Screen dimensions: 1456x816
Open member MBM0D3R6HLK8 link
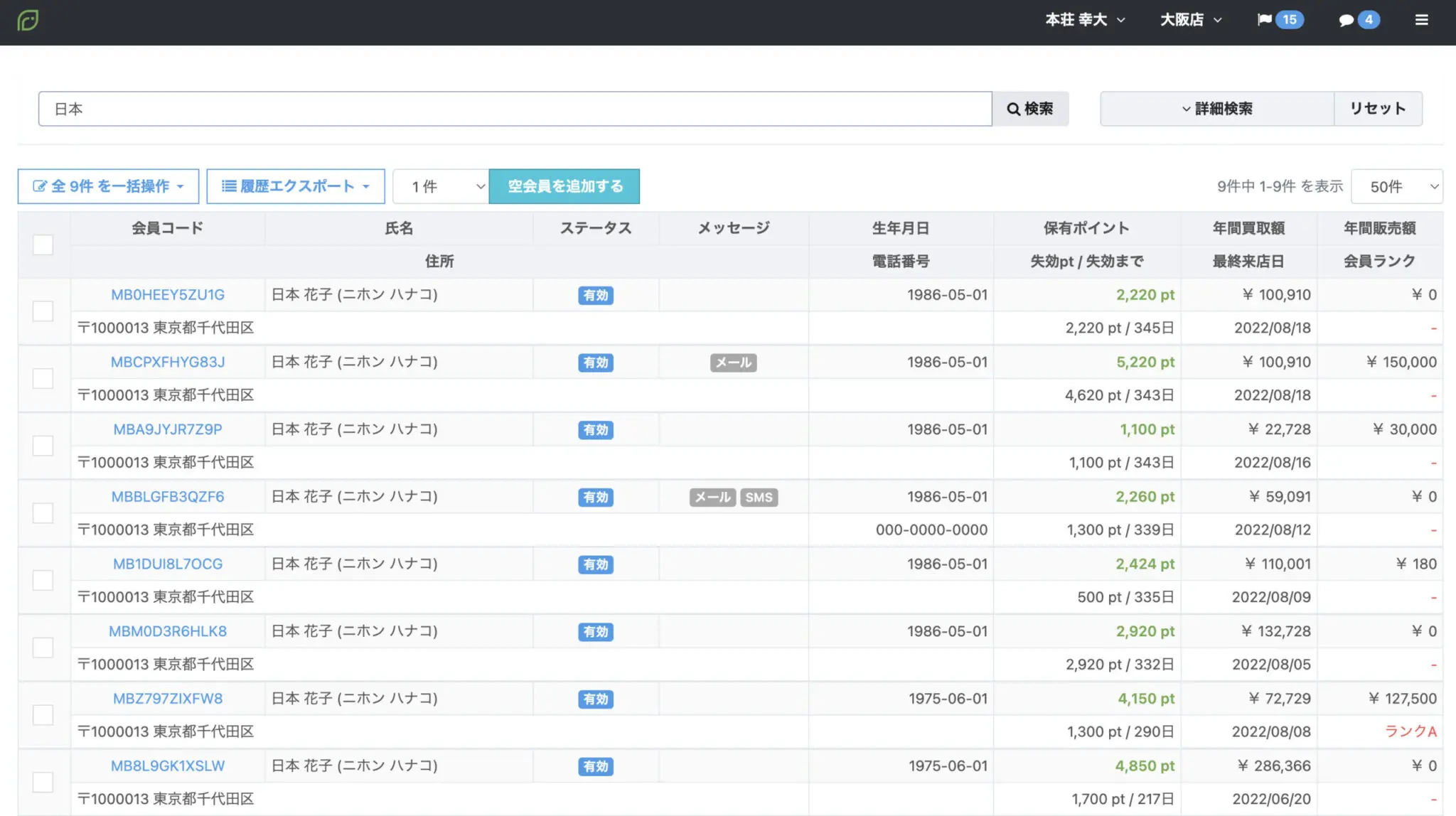coord(168,631)
